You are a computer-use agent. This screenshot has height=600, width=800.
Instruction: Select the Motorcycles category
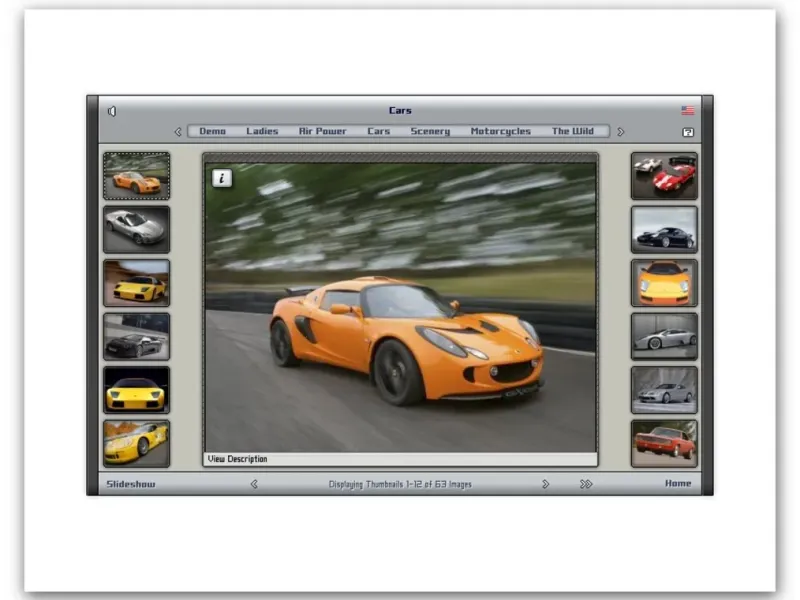click(500, 131)
